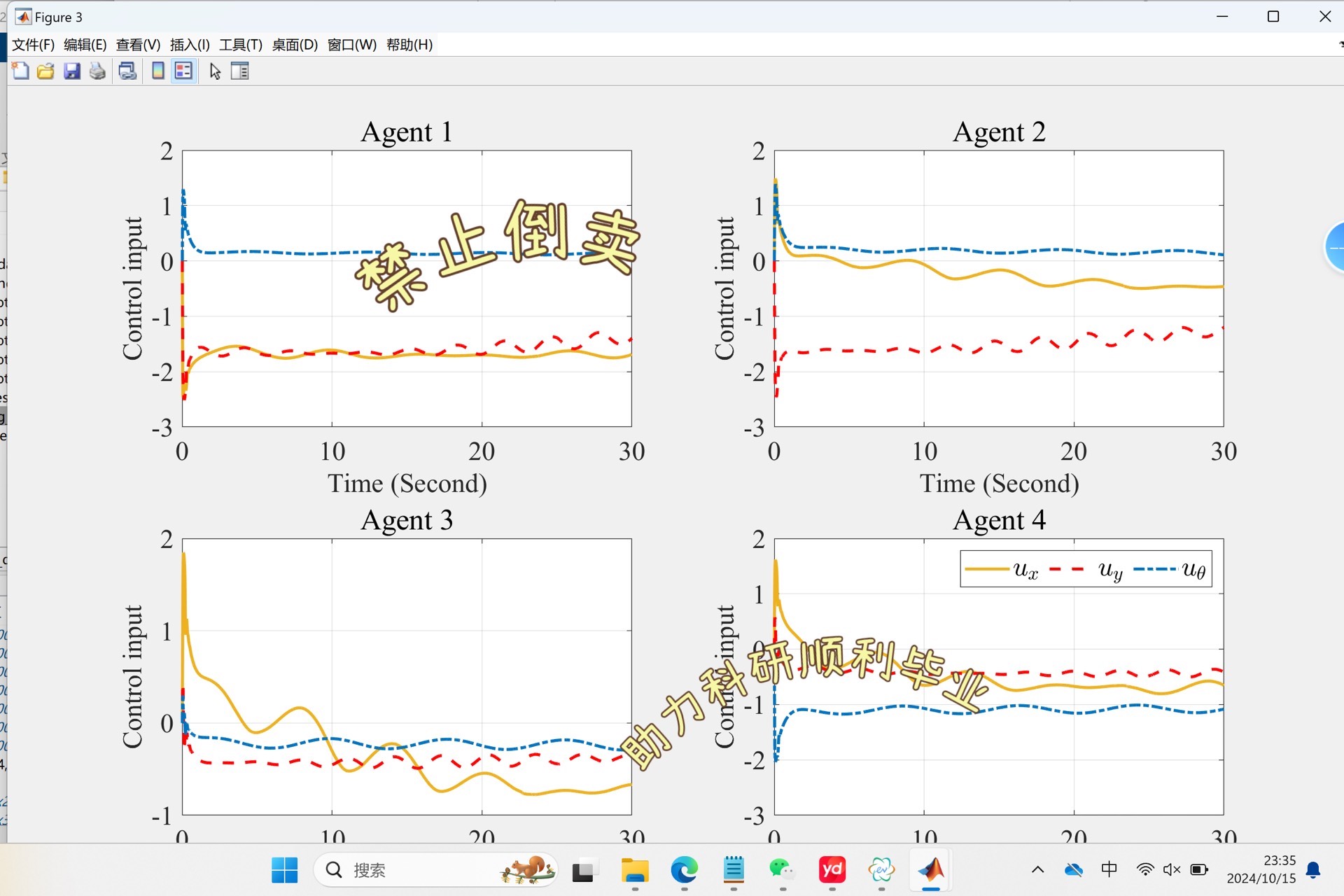Click the Link Plot icon
Image resolution: width=1344 pixels, height=896 pixels.
coord(127,71)
